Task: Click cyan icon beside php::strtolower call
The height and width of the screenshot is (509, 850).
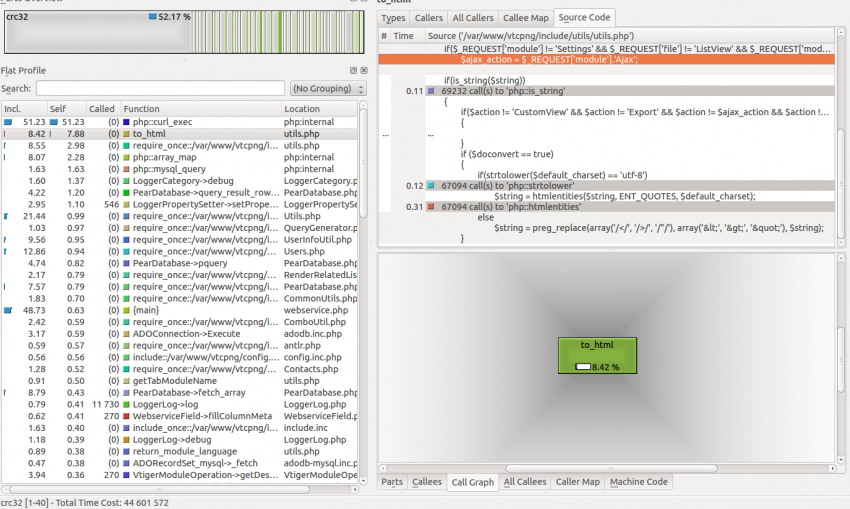Action: tap(430, 186)
